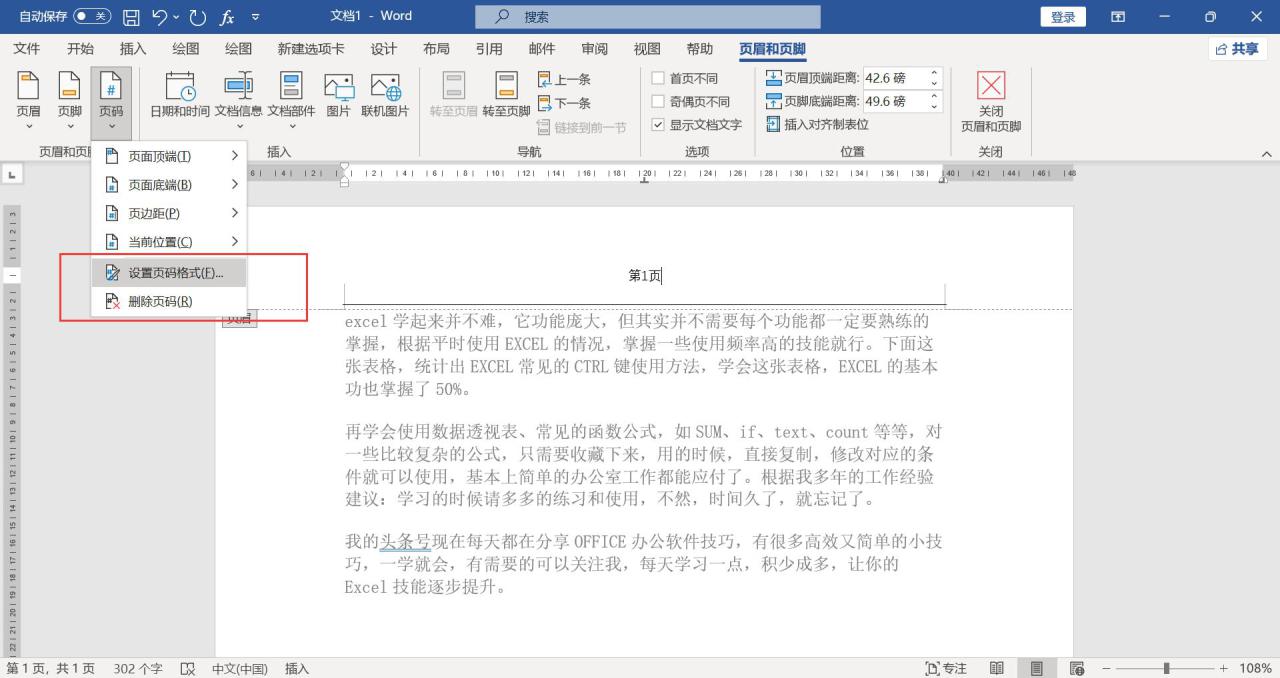Open the 视图 tab
This screenshot has width=1280, height=678.
(x=647, y=49)
